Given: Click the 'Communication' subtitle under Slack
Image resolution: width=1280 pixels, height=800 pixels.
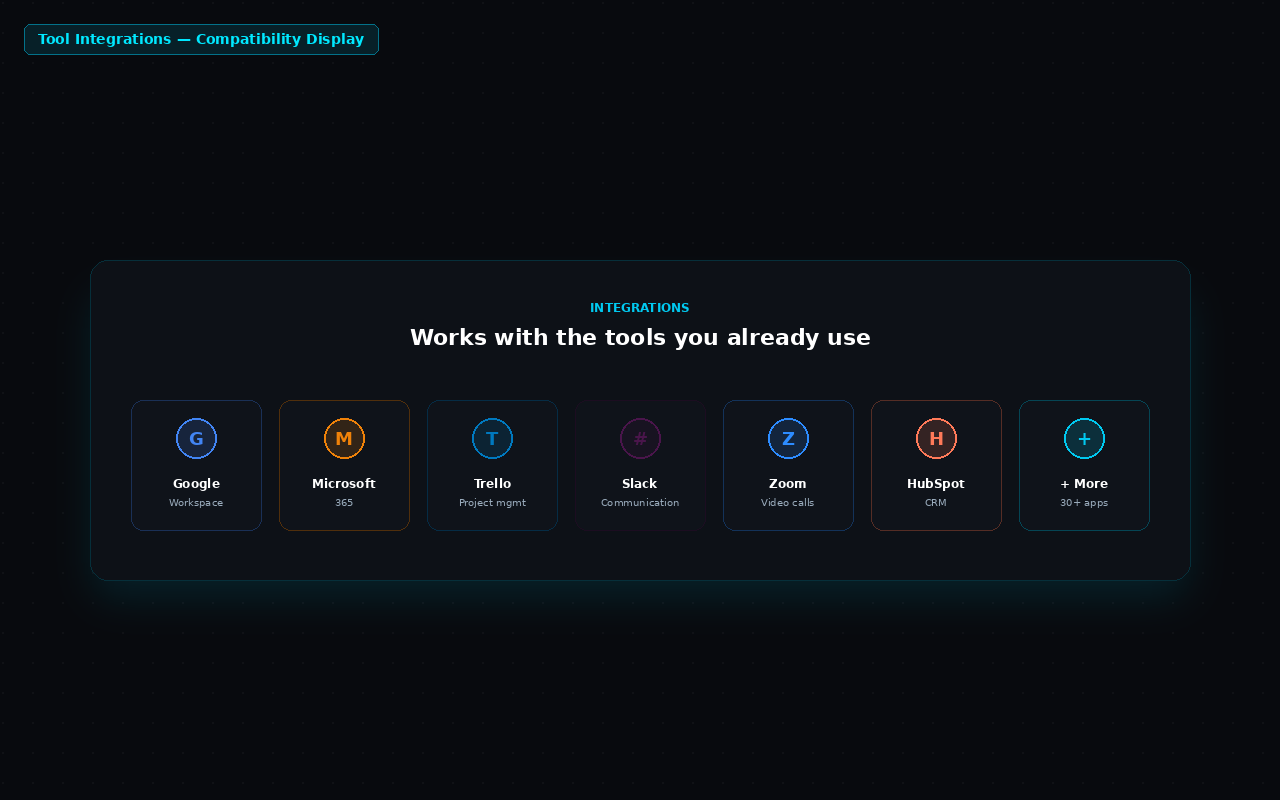Looking at the screenshot, I should pyautogui.click(x=640, y=503).
